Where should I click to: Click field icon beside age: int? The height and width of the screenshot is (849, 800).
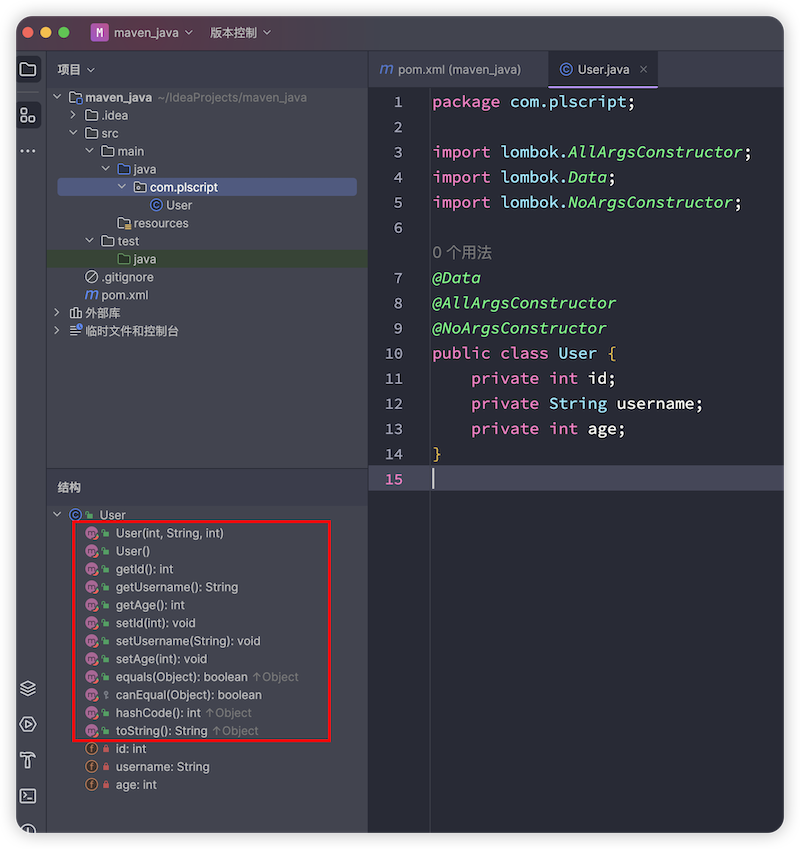tap(91, 785)
